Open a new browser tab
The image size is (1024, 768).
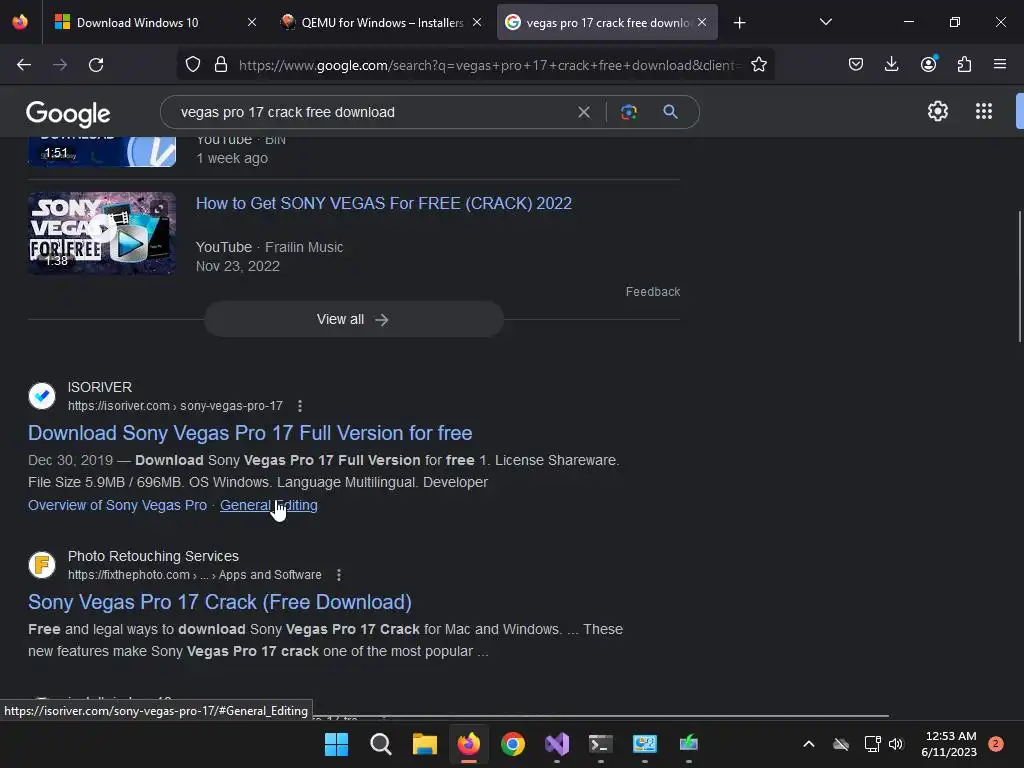739,23
